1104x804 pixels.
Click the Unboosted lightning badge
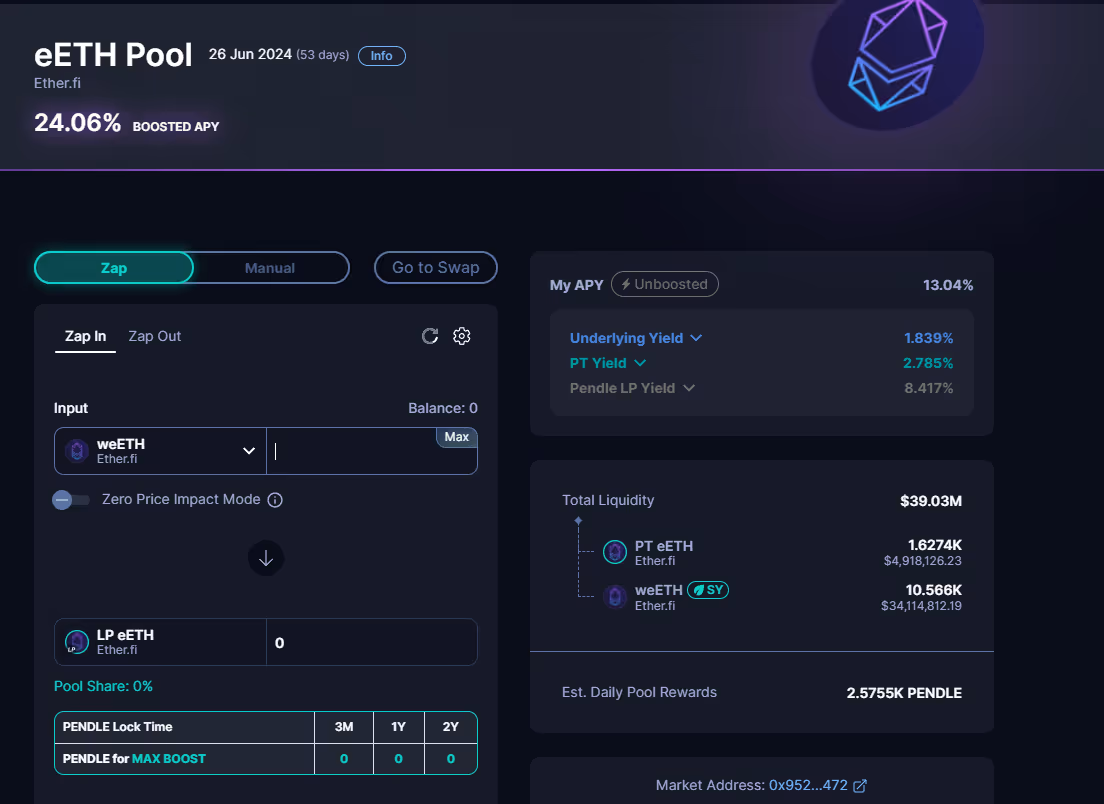coord(665,284)
